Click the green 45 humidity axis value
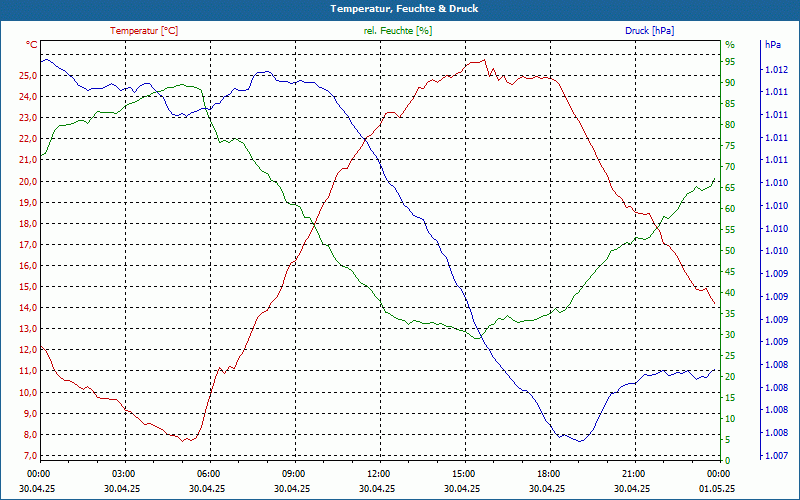The width and height of the screenshot is (800, 500). [x=730, y=272]
